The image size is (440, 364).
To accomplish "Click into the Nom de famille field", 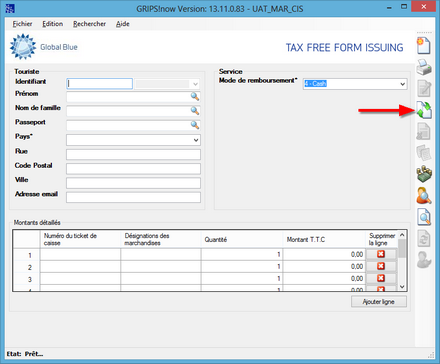I will (x=133, y=111).
